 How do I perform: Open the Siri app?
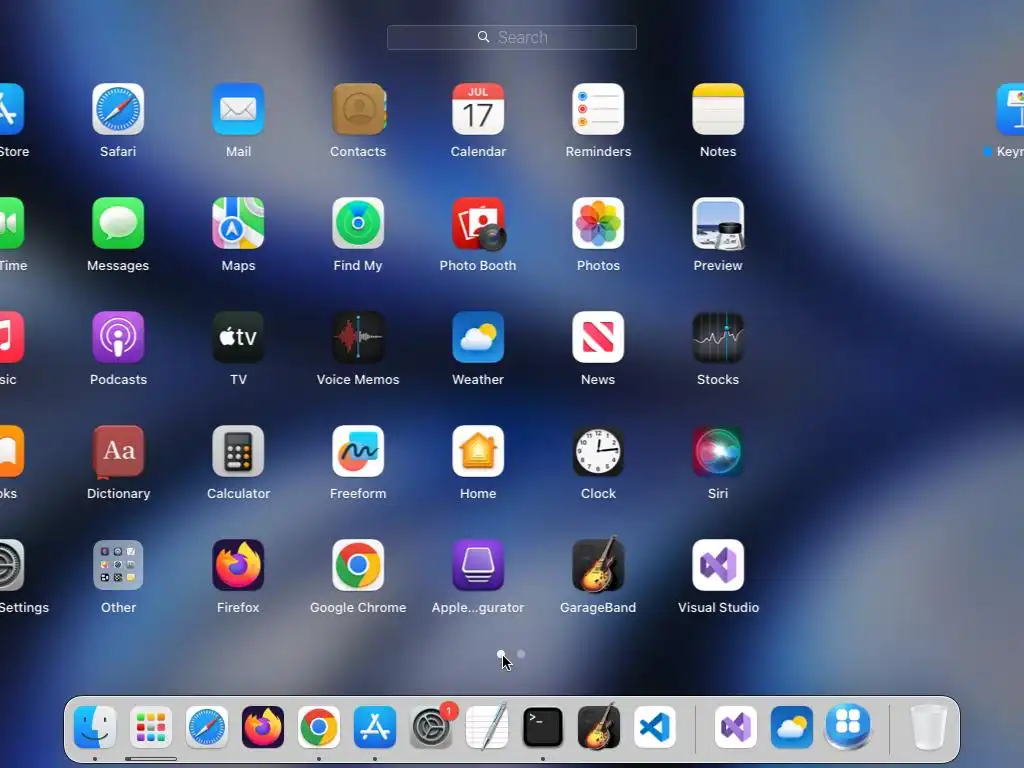(x=718, y=451)
